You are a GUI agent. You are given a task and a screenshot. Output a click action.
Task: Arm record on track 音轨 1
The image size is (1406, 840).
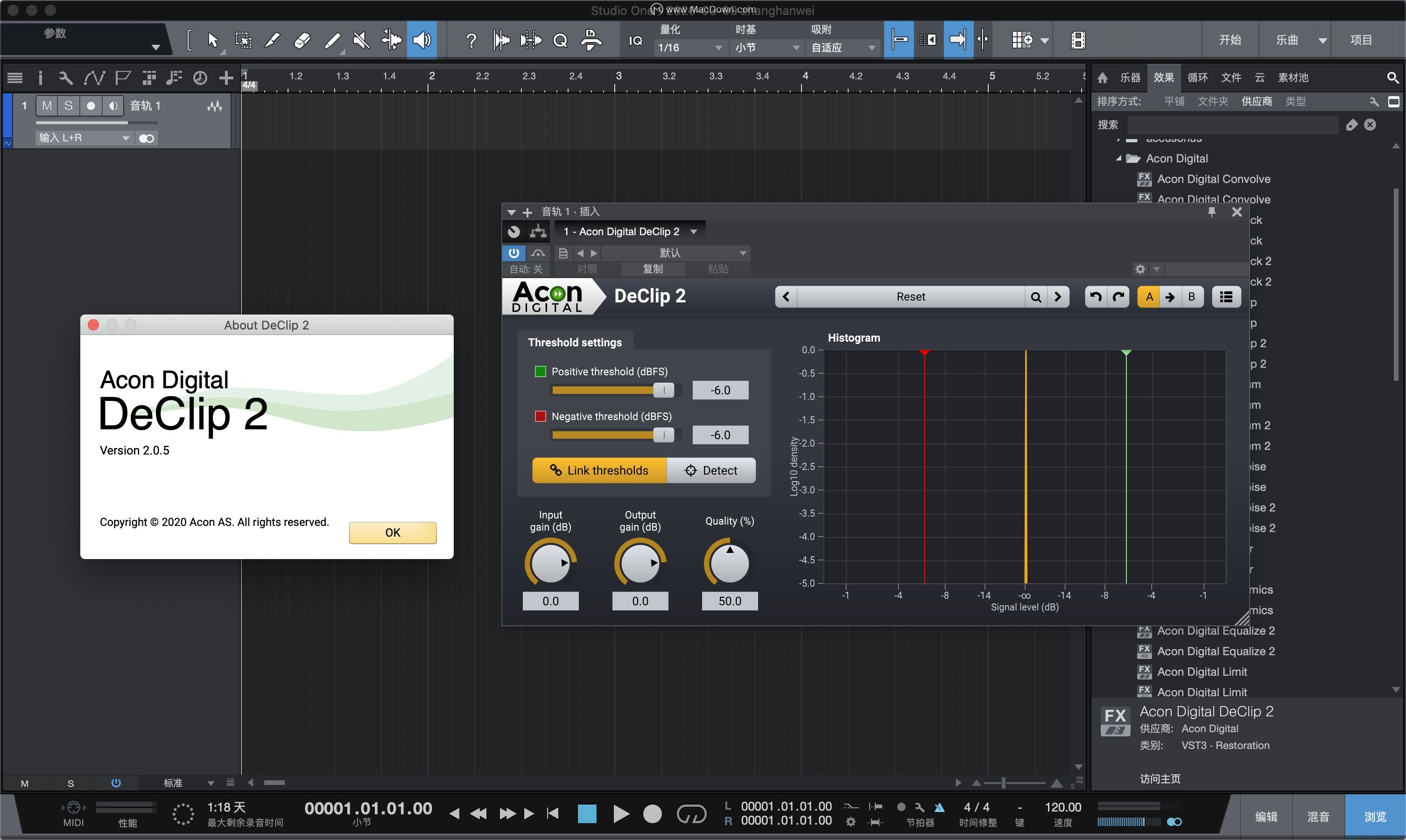91,106
